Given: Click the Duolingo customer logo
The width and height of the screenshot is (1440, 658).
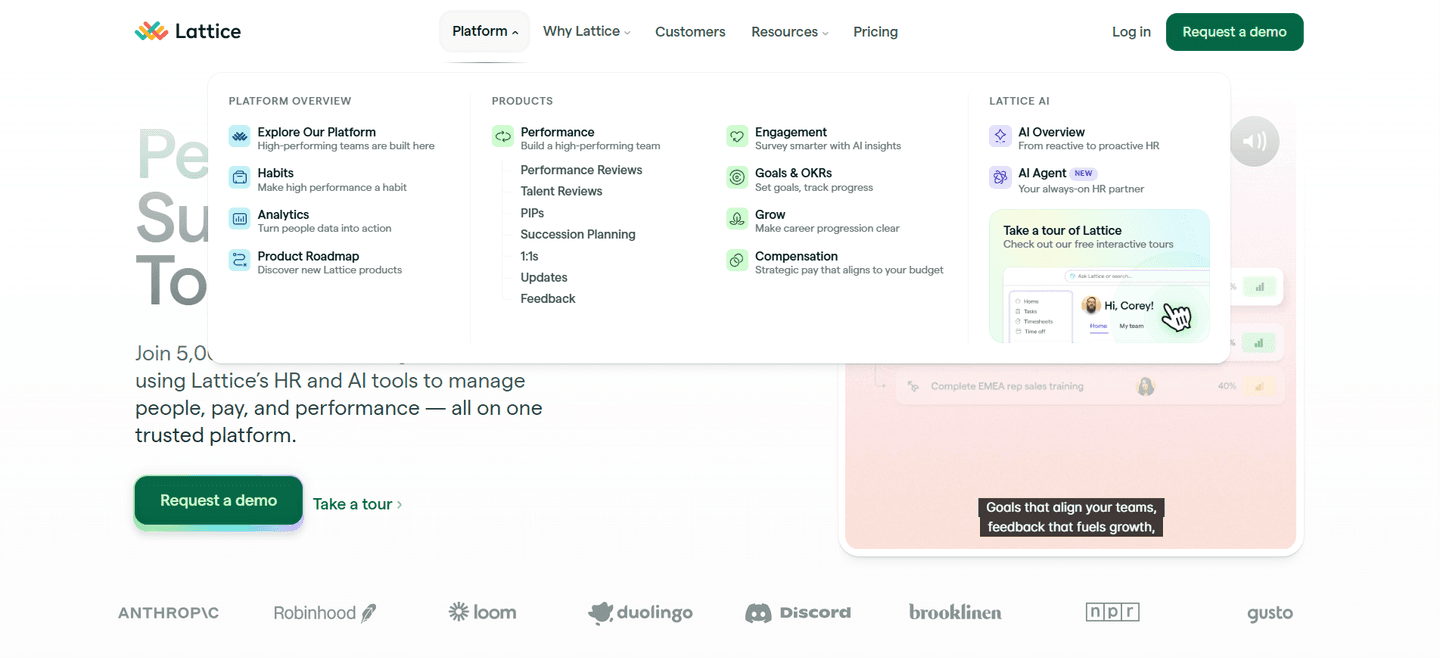Looking at the screenshot, I should coord(640,613).
